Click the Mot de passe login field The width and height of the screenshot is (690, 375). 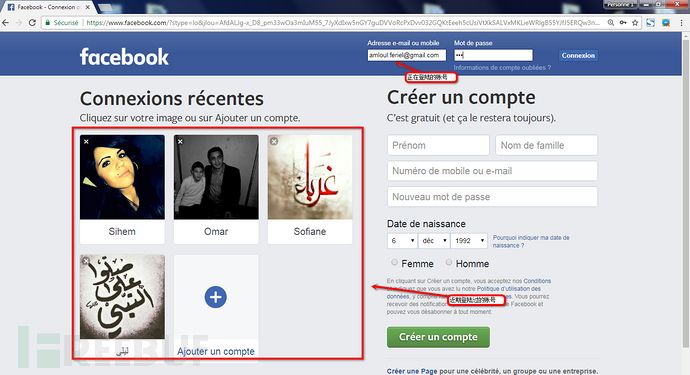[493, 55]
